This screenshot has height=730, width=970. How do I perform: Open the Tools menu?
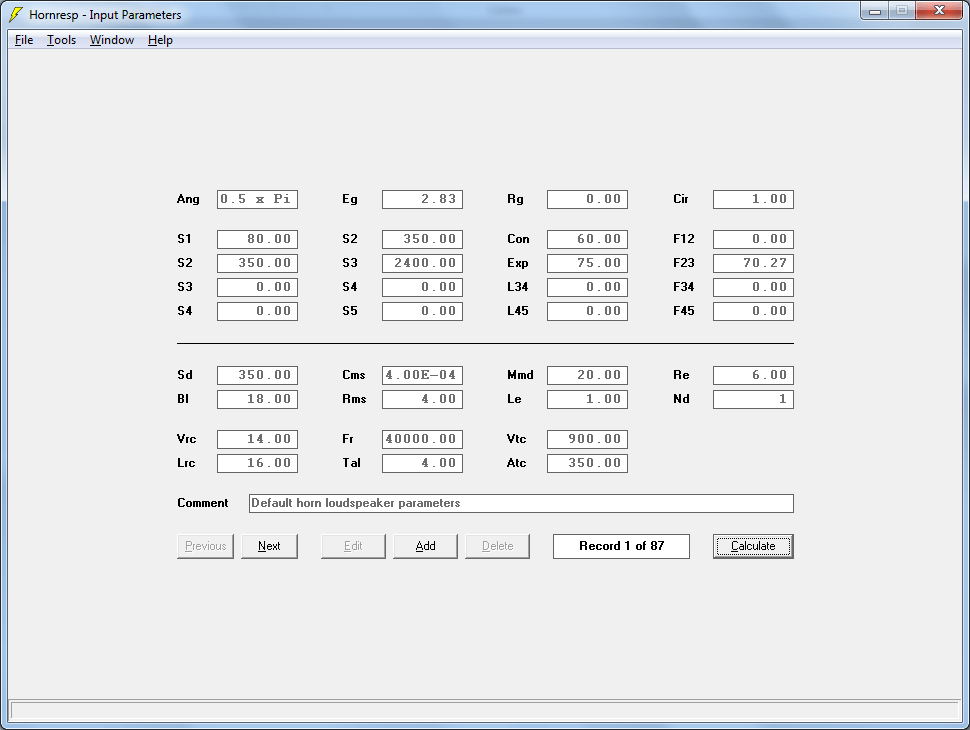click(x=61, y=40)
